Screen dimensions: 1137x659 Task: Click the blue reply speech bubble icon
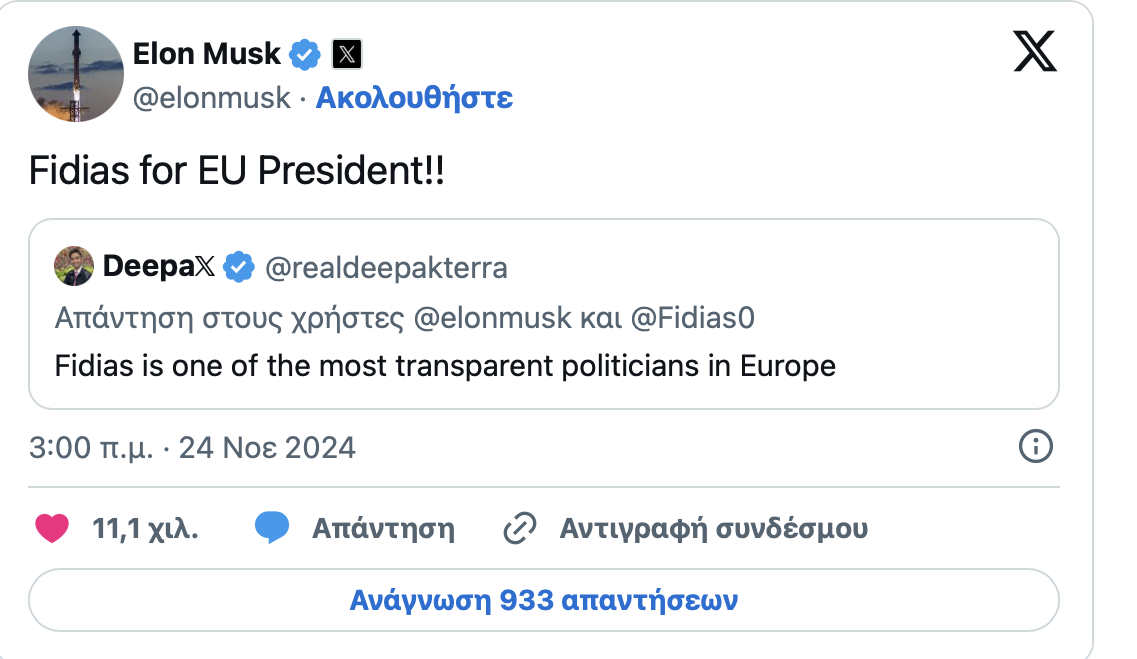[x=272, y=528]
